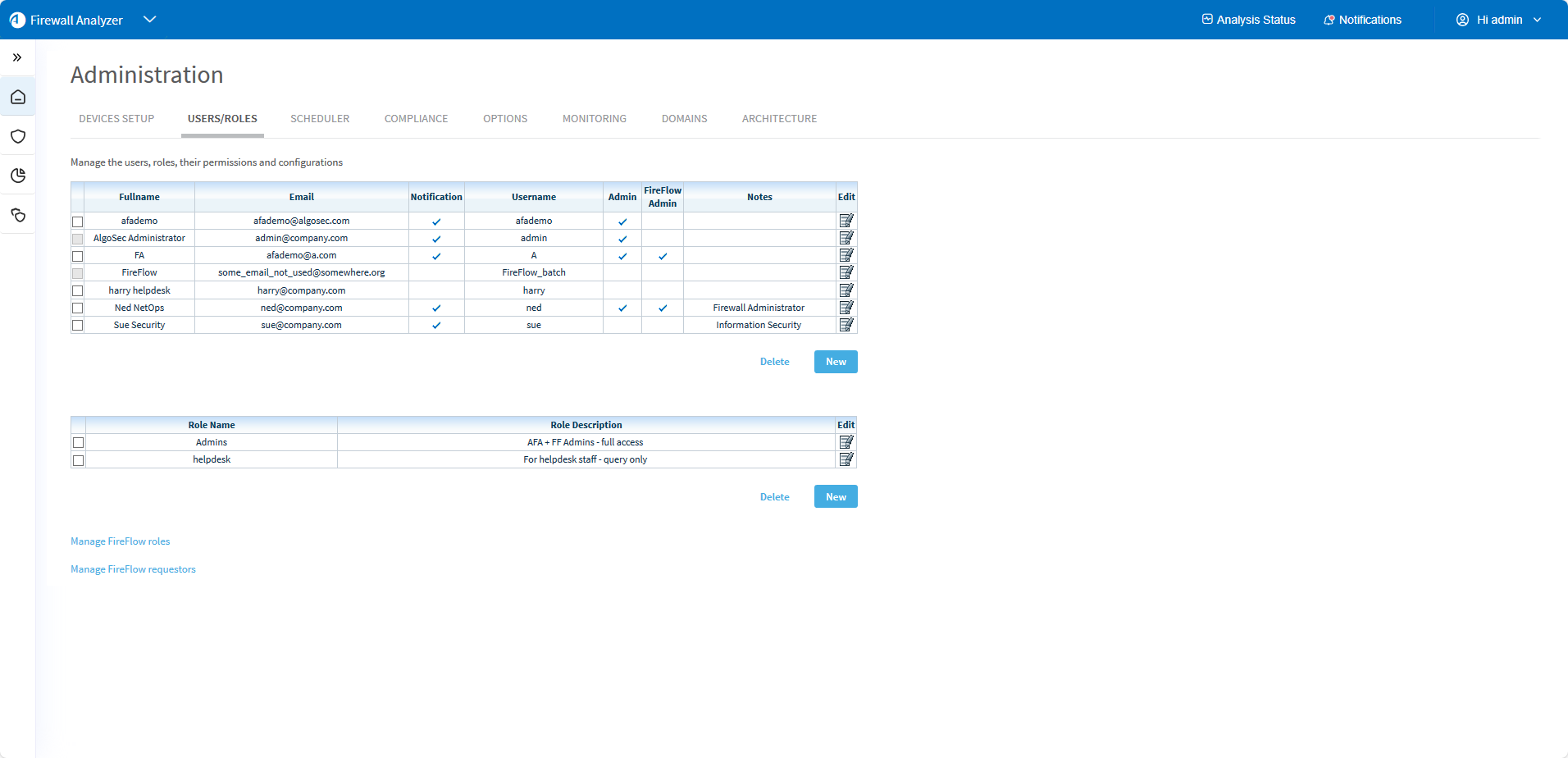Tick the Admins role checkbox
1568x758 pixels.
pyautogui.click(x=79, y=443)
